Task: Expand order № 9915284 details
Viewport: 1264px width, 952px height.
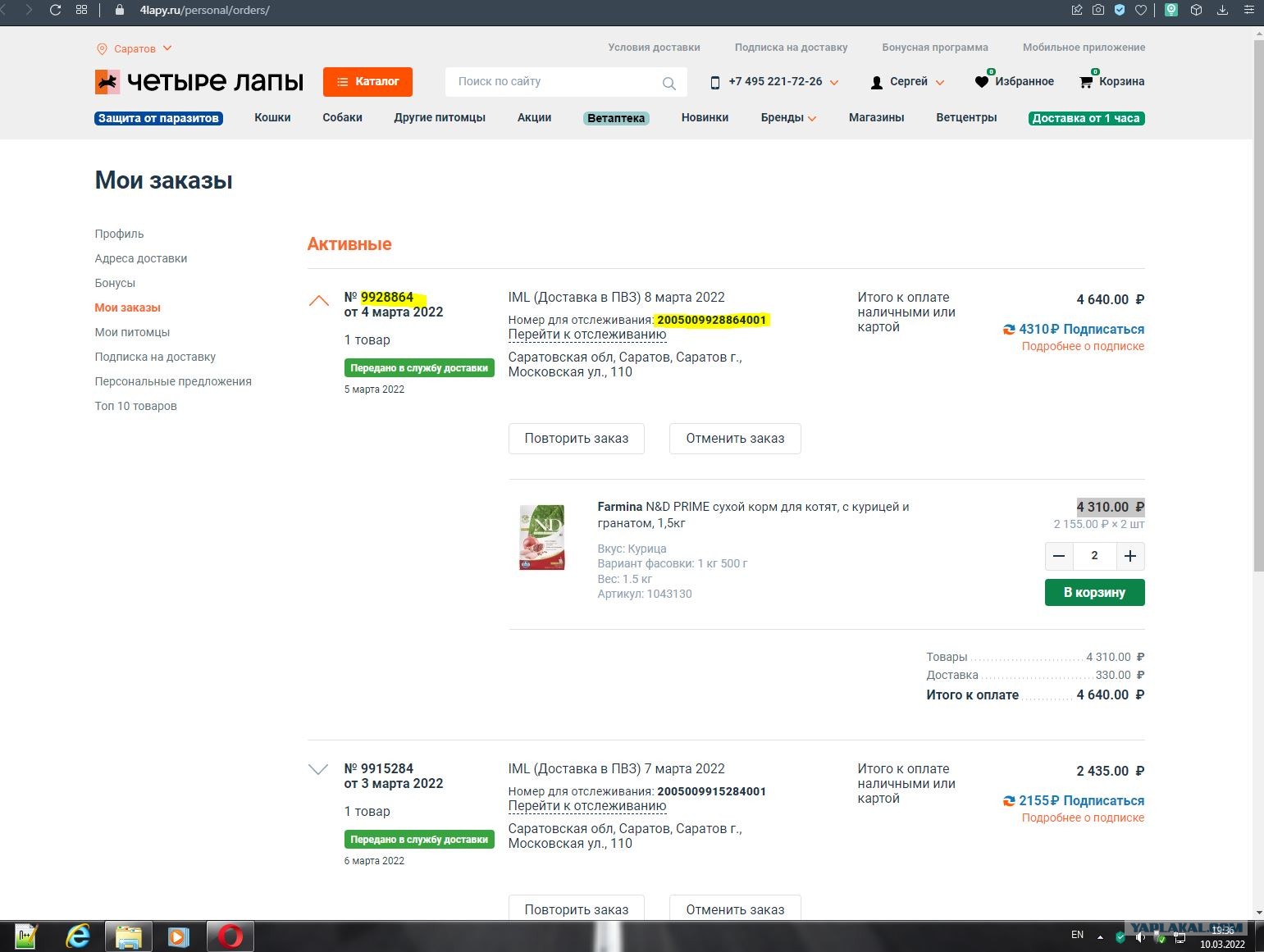Action: pyautogui.click(x=318, y=769)
